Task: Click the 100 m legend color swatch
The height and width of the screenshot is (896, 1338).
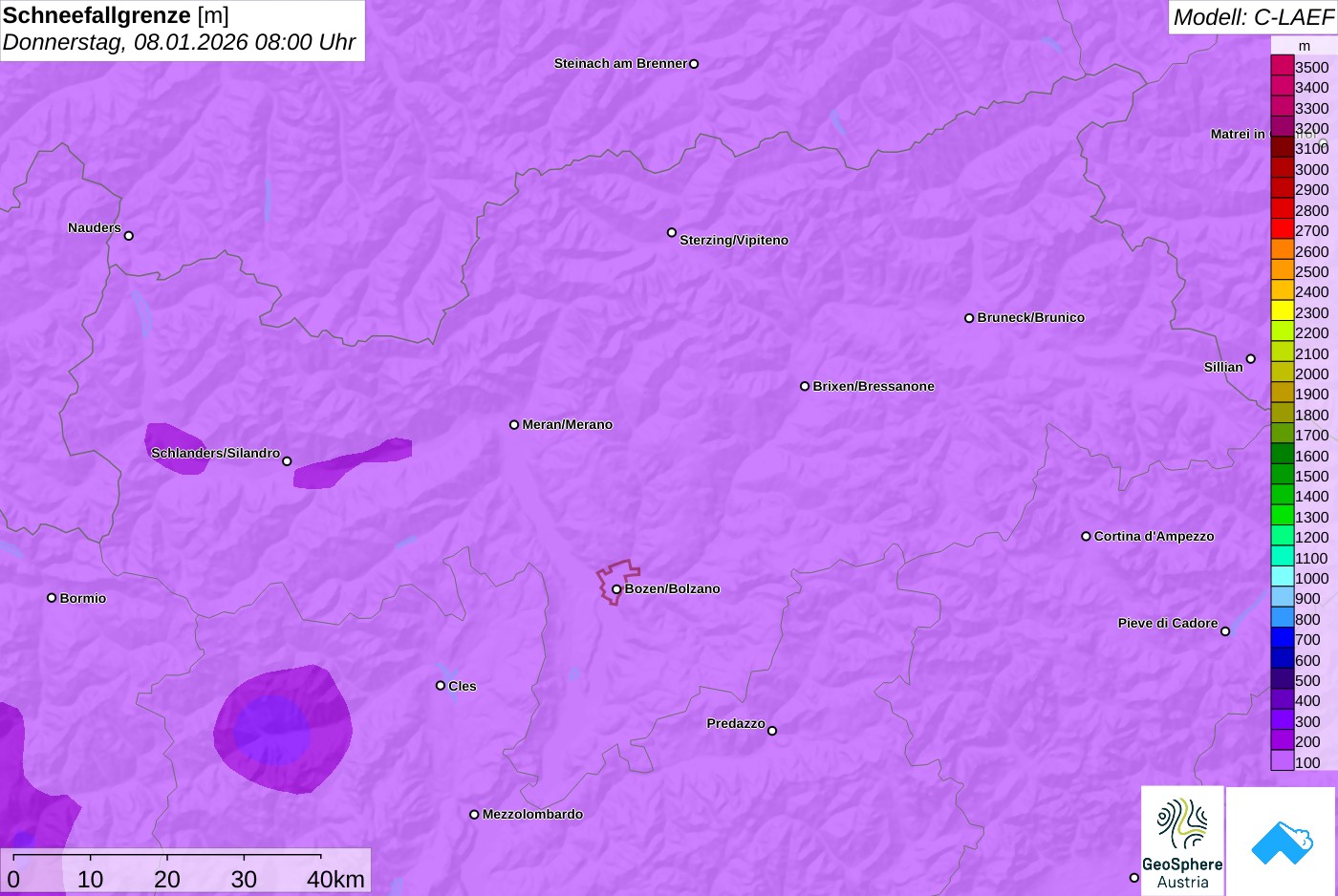Action: click(x=1283, y=761)
